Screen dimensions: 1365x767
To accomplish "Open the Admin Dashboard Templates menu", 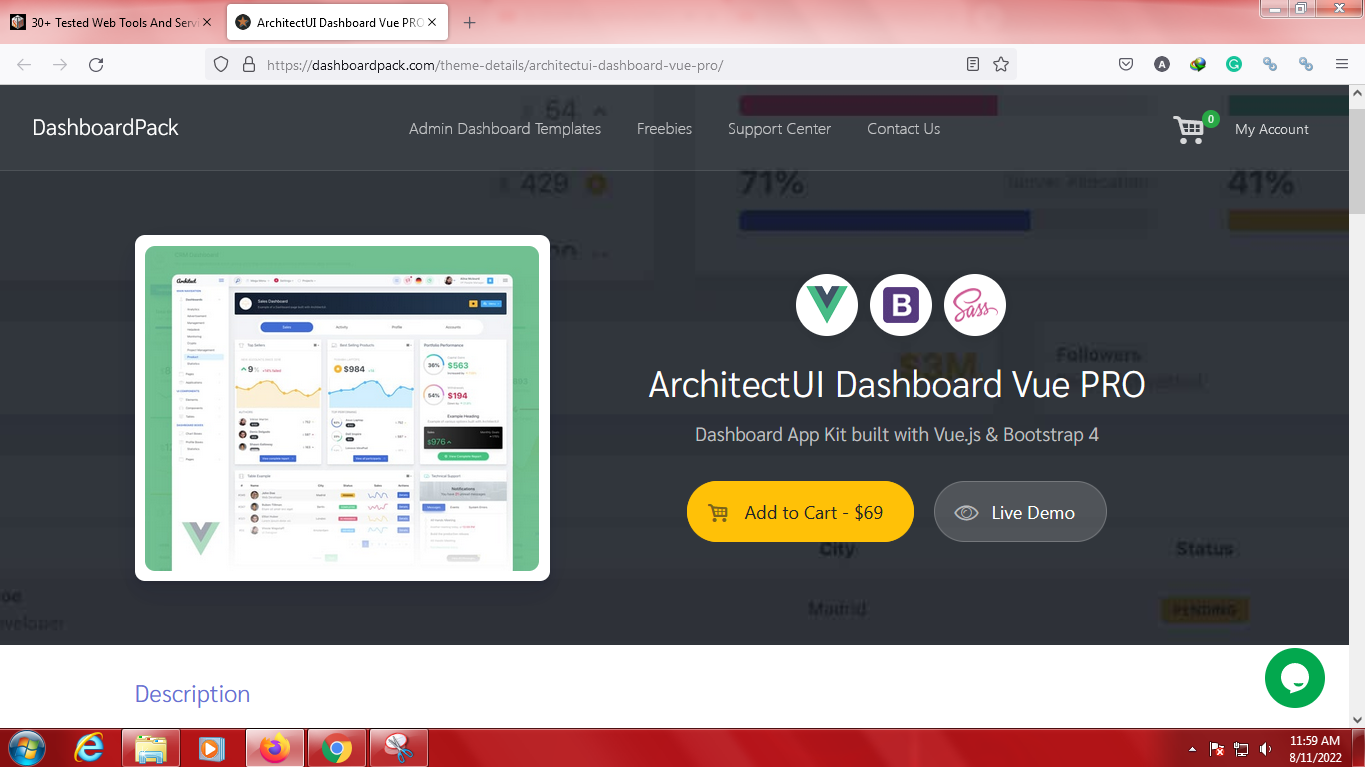I will [x=505, y=128].
